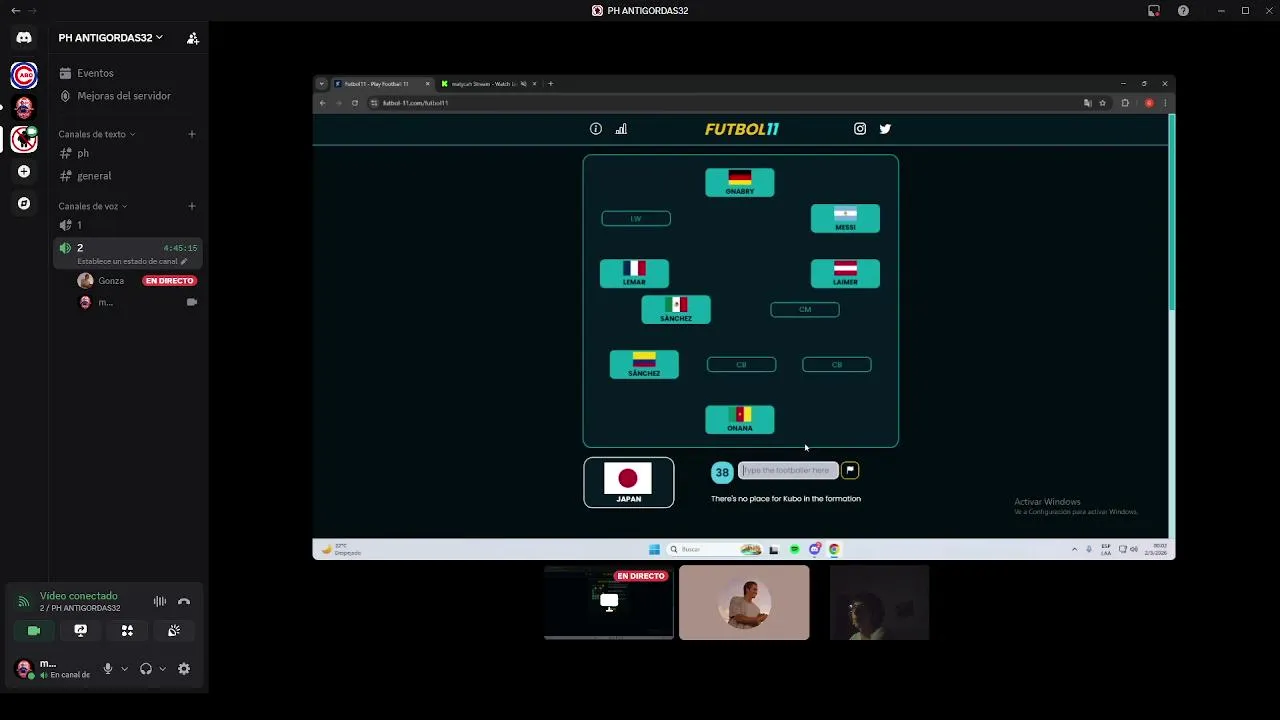Open the stats bar chart icon on Futbol11
This screenshot has width=1280, height=720.
621,129
